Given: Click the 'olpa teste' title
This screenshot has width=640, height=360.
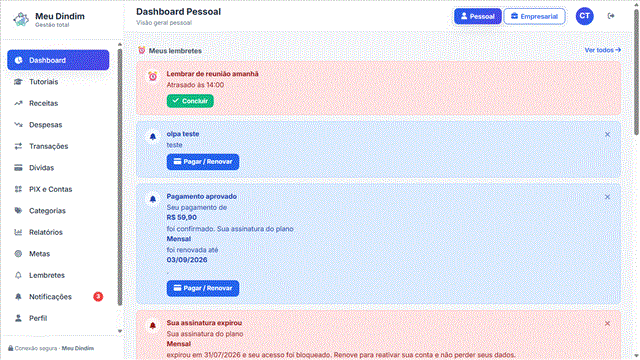Looking at the screenshot, I should 183,134.
